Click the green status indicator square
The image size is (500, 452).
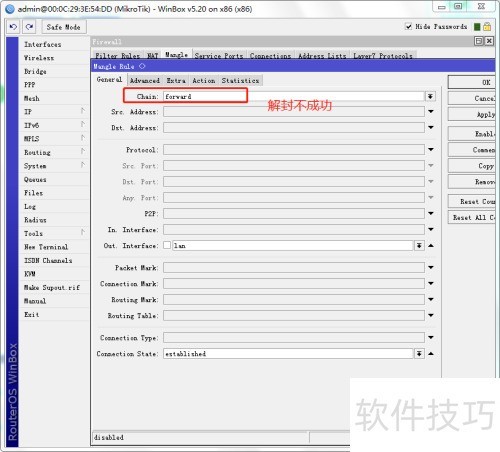pyautogui.click(x=477, y=27)
